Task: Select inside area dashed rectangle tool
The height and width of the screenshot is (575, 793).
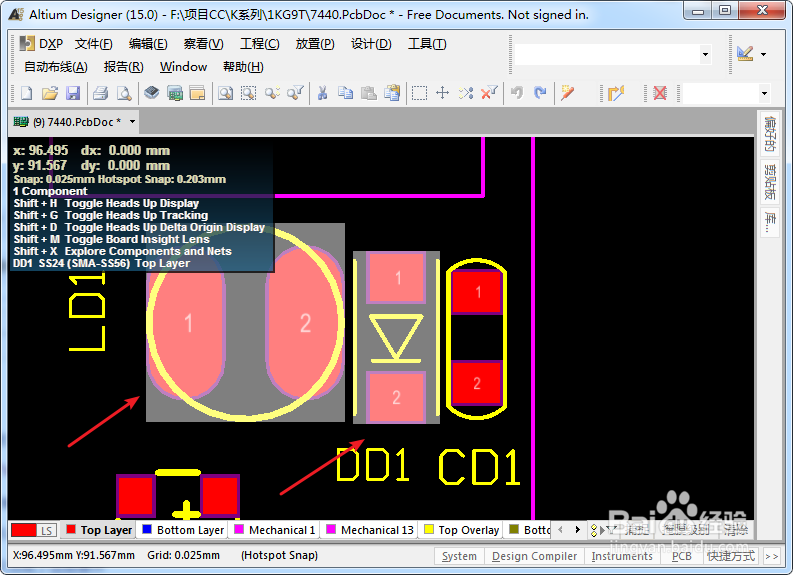Action: click(x=419, y=93)
